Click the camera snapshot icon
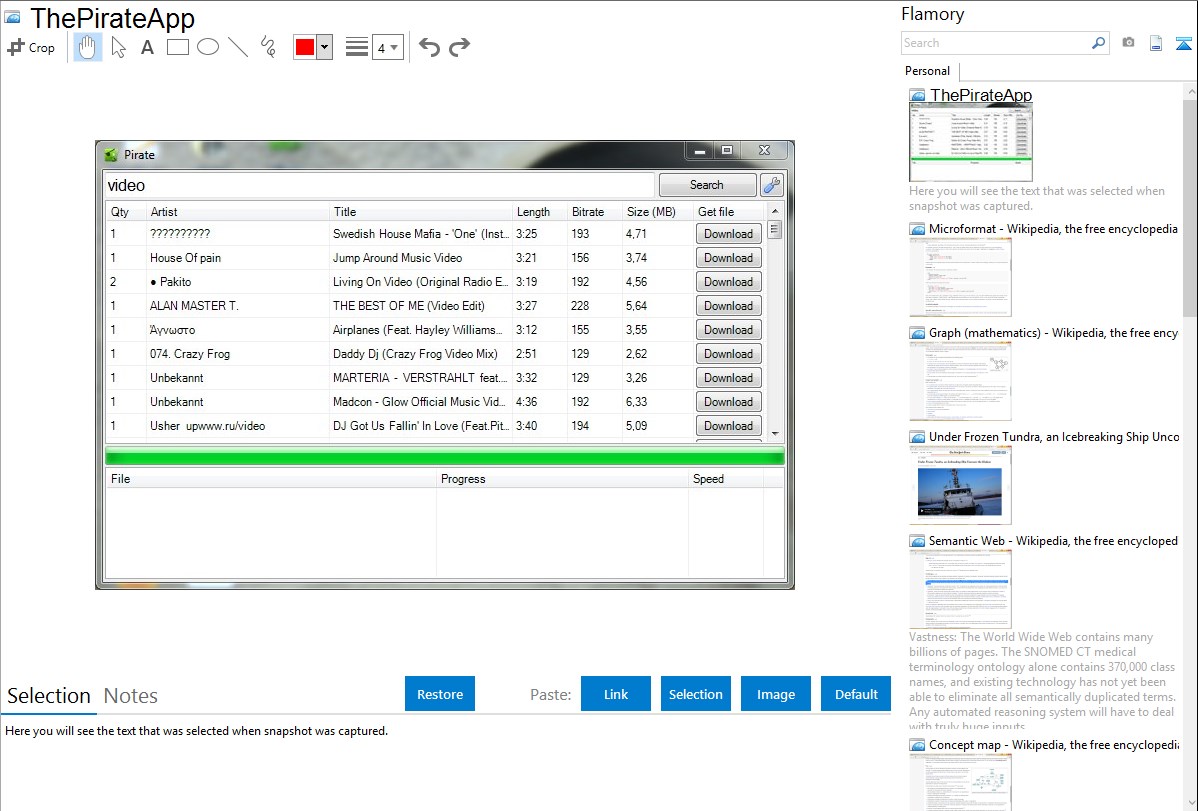1198x811 pixels. tap(1128, 43)
